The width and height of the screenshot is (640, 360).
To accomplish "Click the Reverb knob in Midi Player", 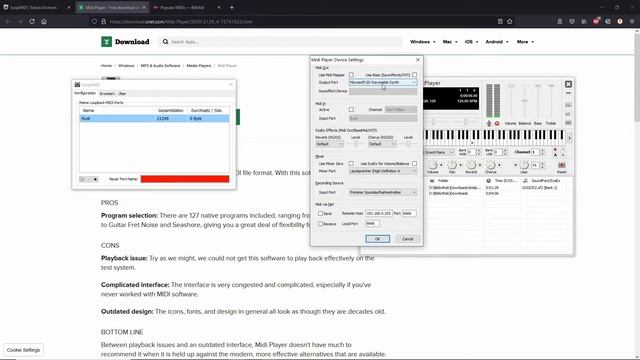I will click(471, 165).
